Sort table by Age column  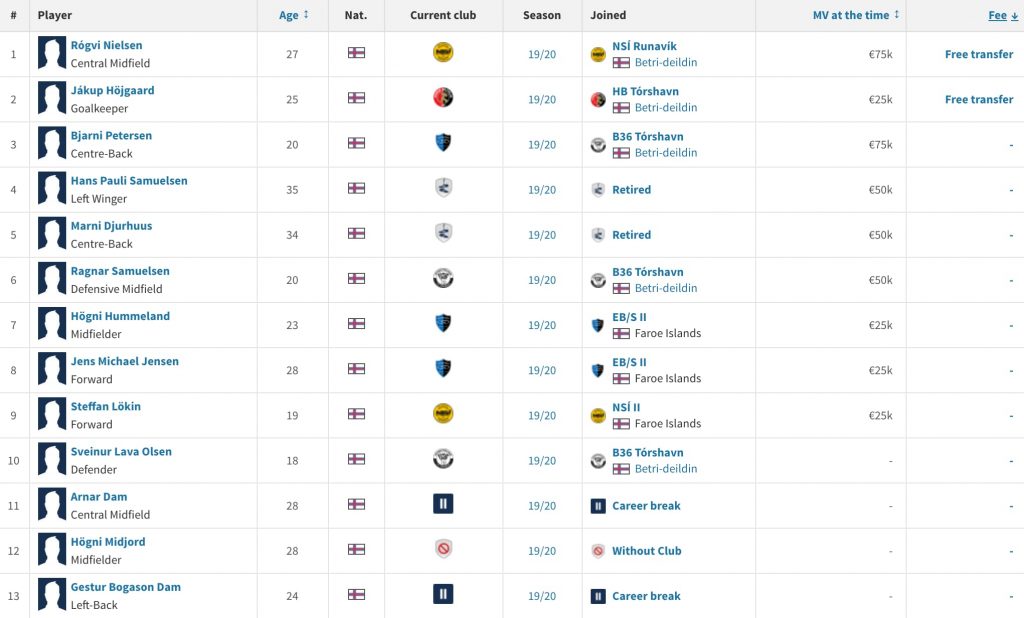point(293,15)
